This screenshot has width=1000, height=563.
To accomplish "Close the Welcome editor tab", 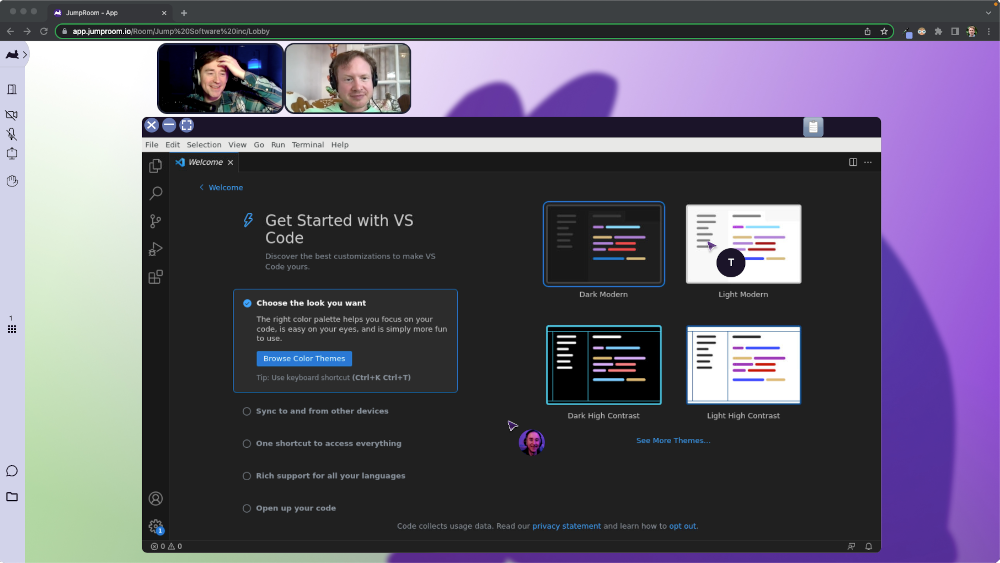I will pos(231,163).
